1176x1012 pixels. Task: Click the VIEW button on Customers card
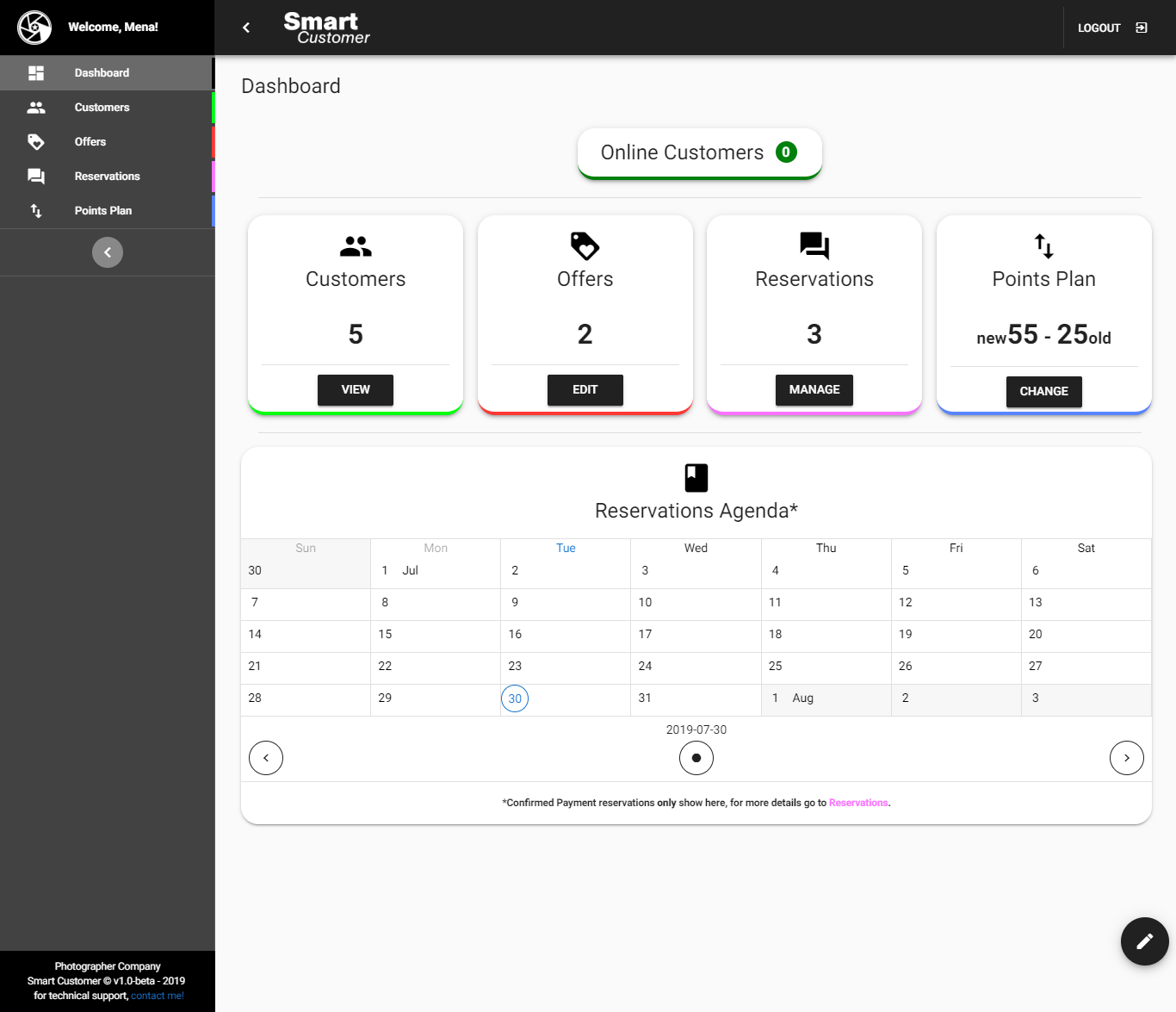click(x=356, y=390)
